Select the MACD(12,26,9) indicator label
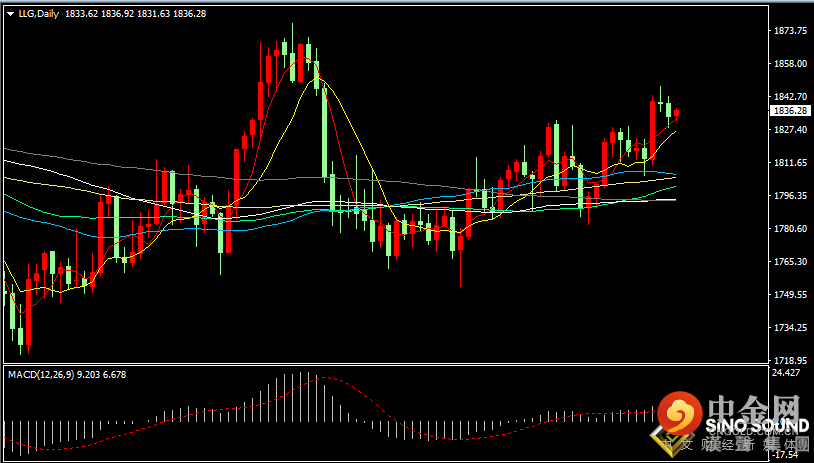 click(x=41, y=374)
